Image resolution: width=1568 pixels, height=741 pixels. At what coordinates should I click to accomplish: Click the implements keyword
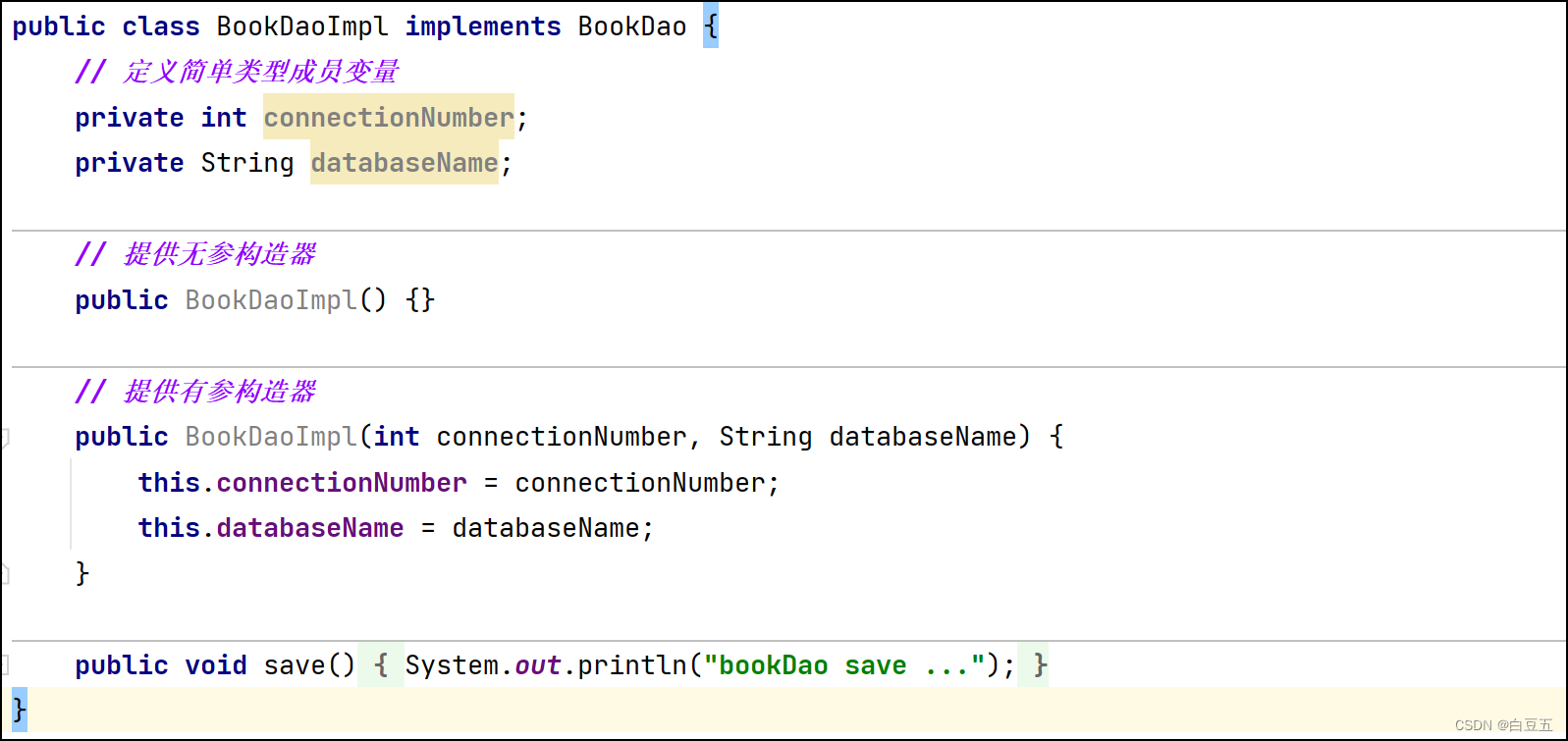482,26
